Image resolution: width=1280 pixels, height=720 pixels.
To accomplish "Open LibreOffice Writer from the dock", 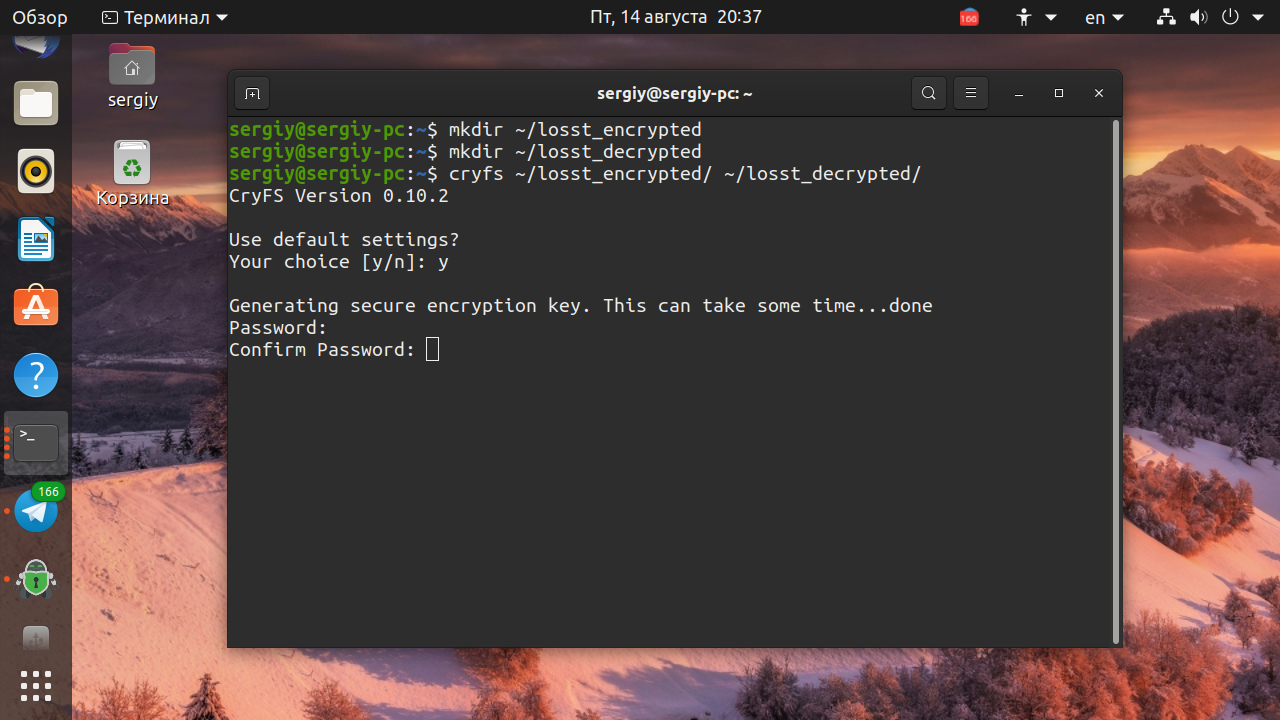I will tap(36, 239).
